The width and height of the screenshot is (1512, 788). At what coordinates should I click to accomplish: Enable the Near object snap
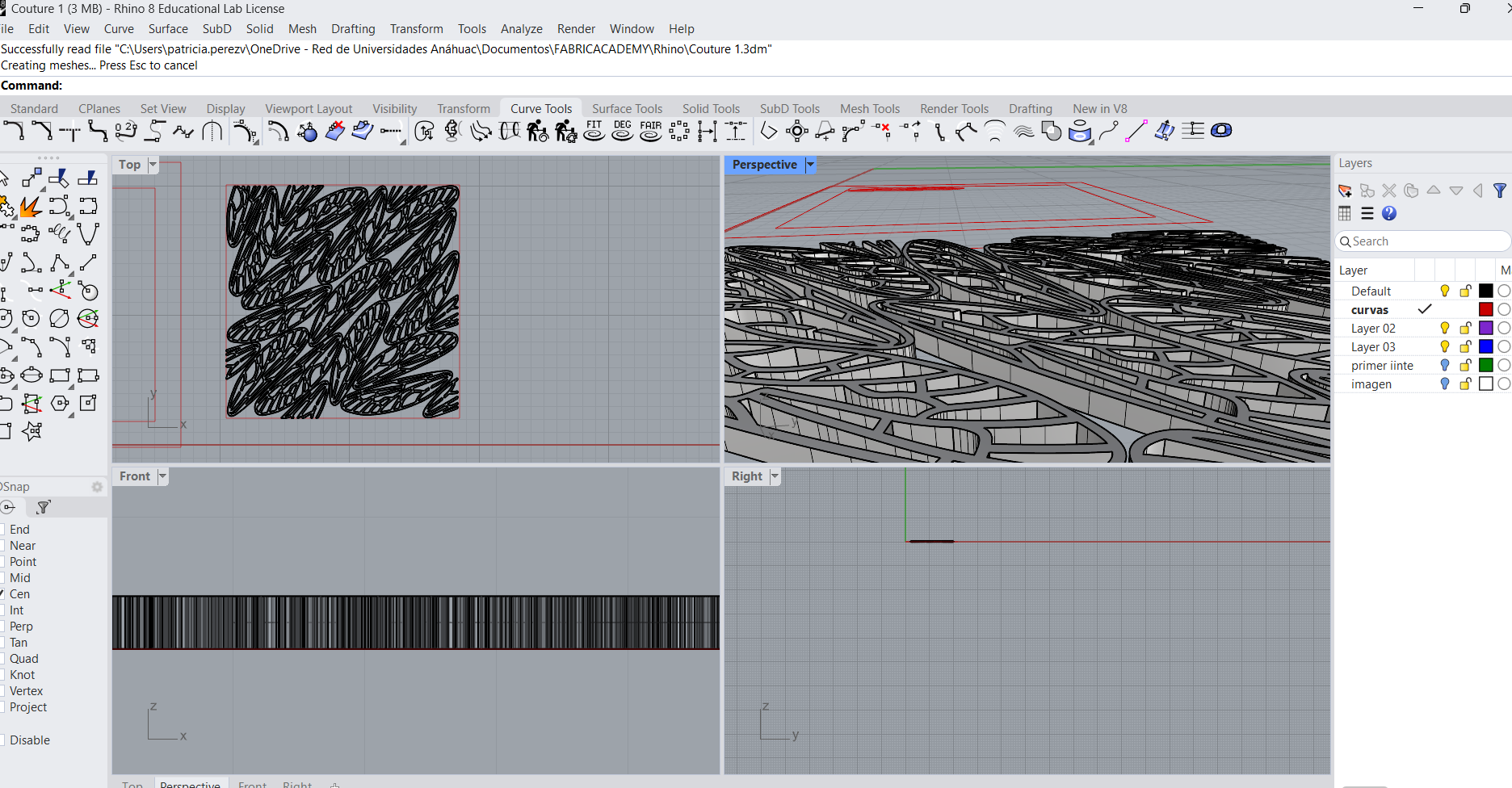click(x=2, y=546)
